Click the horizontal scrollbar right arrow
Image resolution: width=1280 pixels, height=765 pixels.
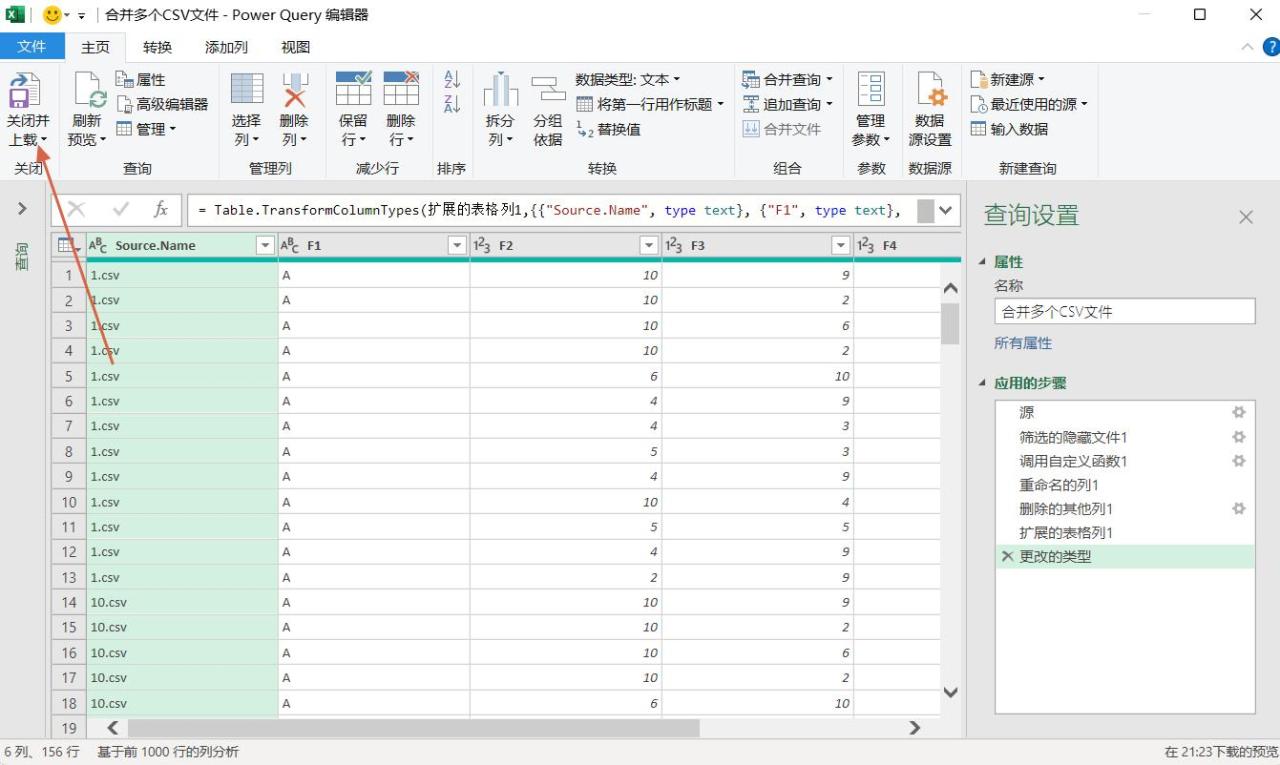914,728
